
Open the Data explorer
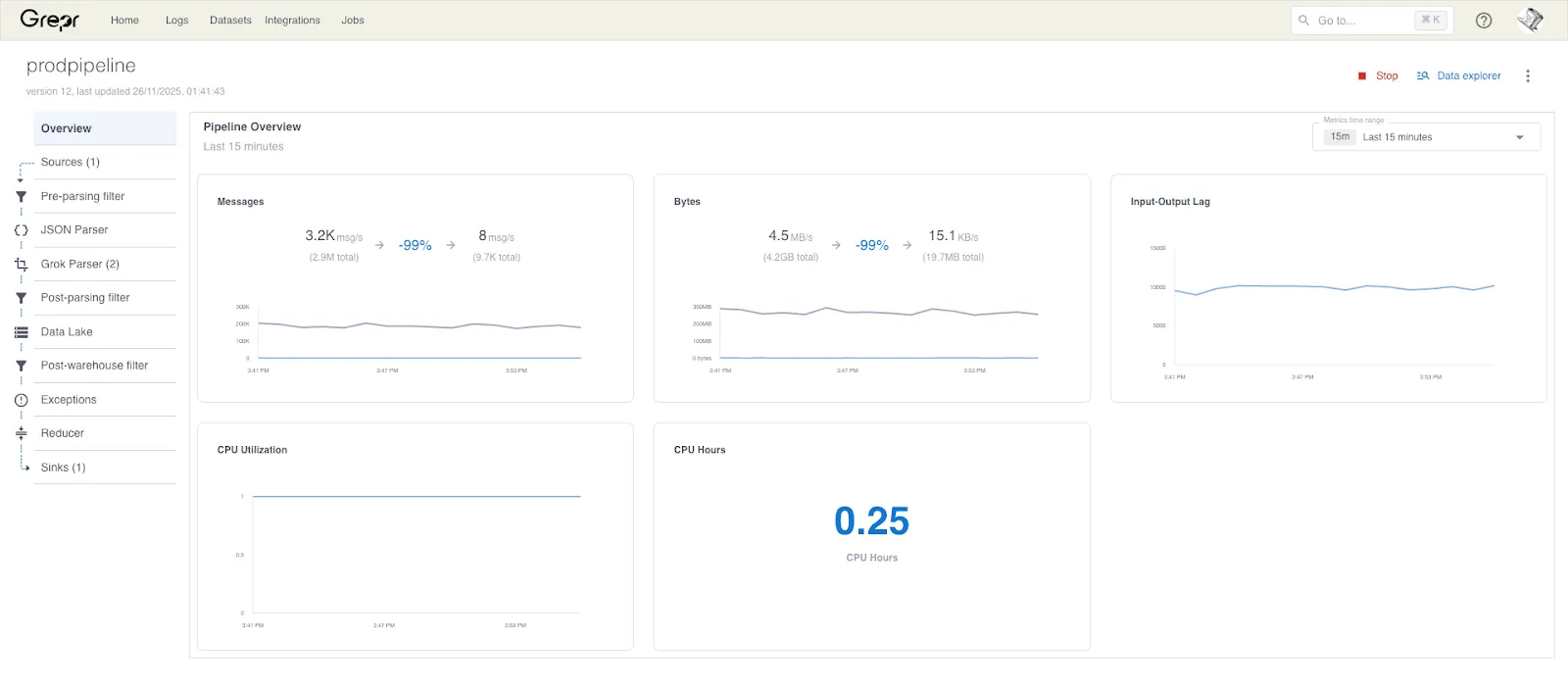coord(1458,75)
